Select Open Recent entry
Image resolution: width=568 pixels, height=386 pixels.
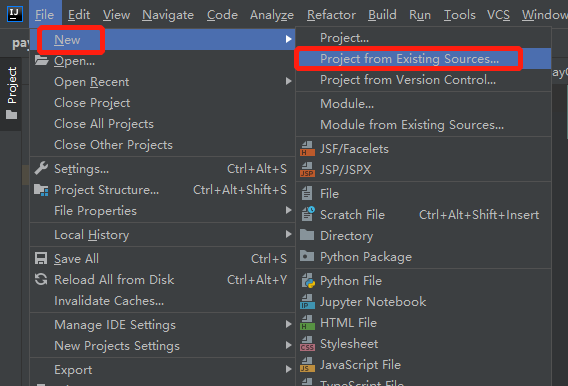(x=162, y=81)
